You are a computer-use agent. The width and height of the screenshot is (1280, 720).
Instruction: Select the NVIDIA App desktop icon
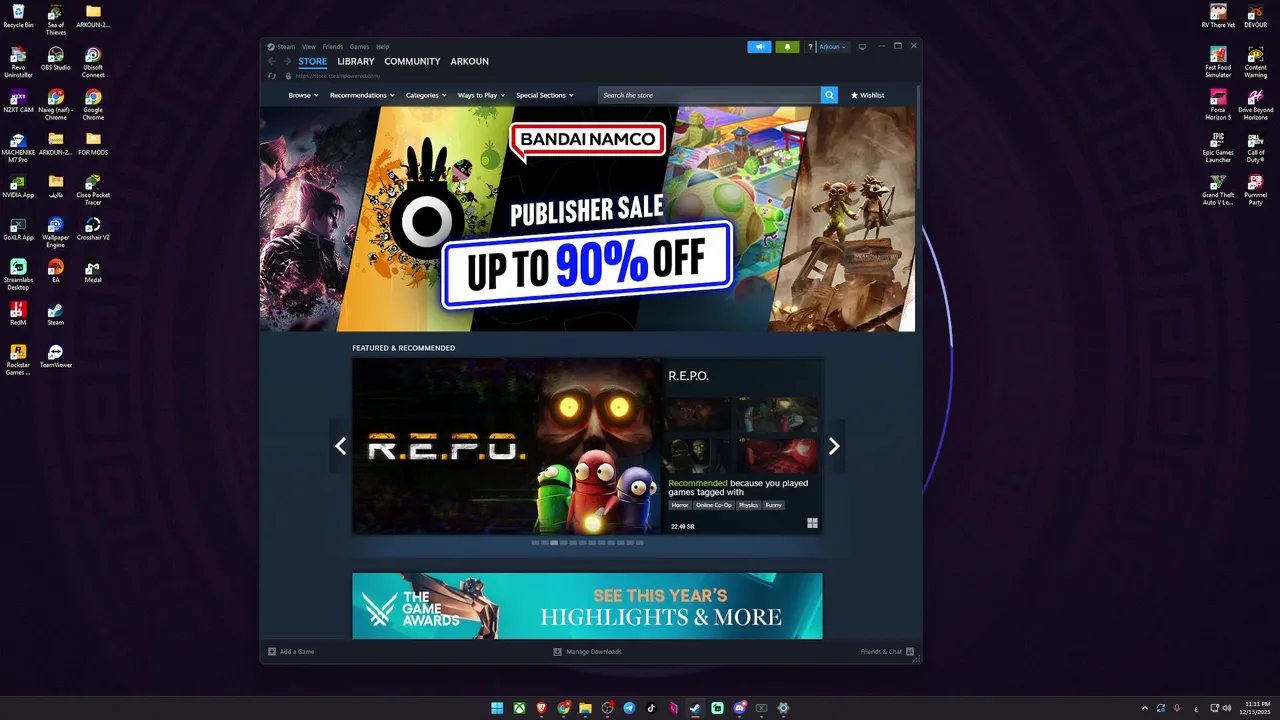[18, 187]
